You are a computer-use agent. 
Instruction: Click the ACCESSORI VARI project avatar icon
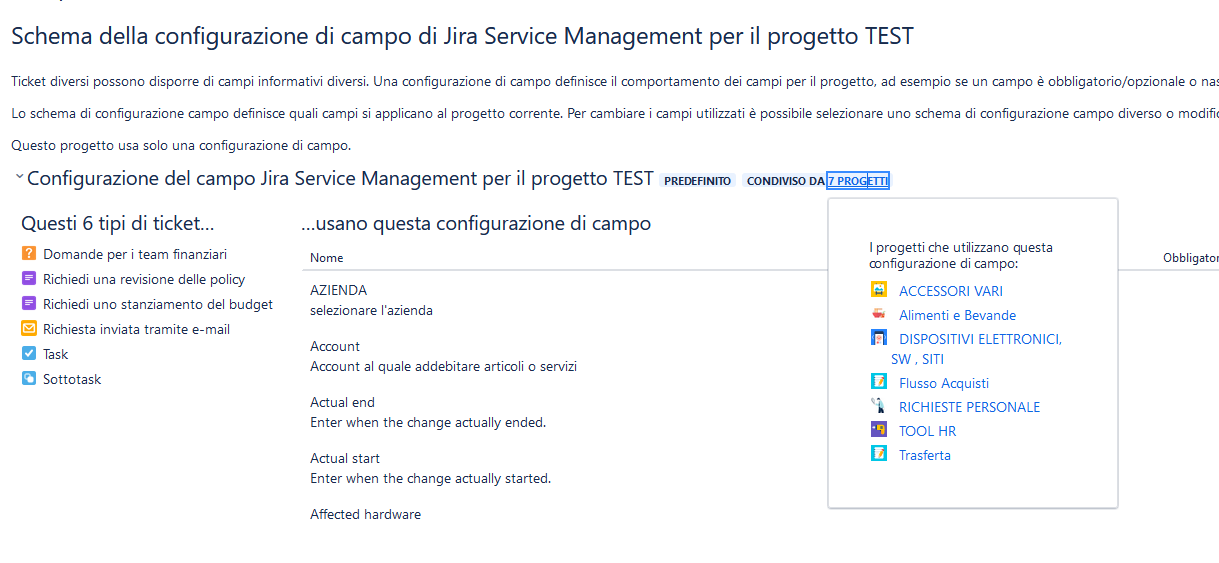pyautogui.click(x=879, y=290)
